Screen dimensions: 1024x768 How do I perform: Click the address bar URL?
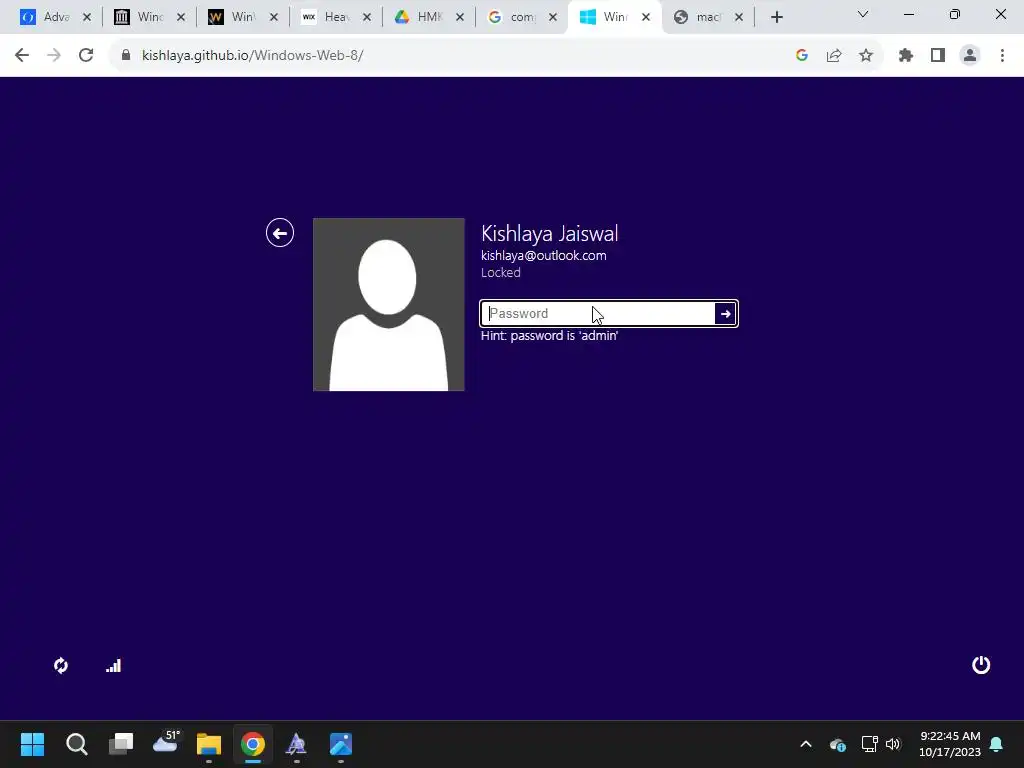pyautogui.click(x=252, y=56)
